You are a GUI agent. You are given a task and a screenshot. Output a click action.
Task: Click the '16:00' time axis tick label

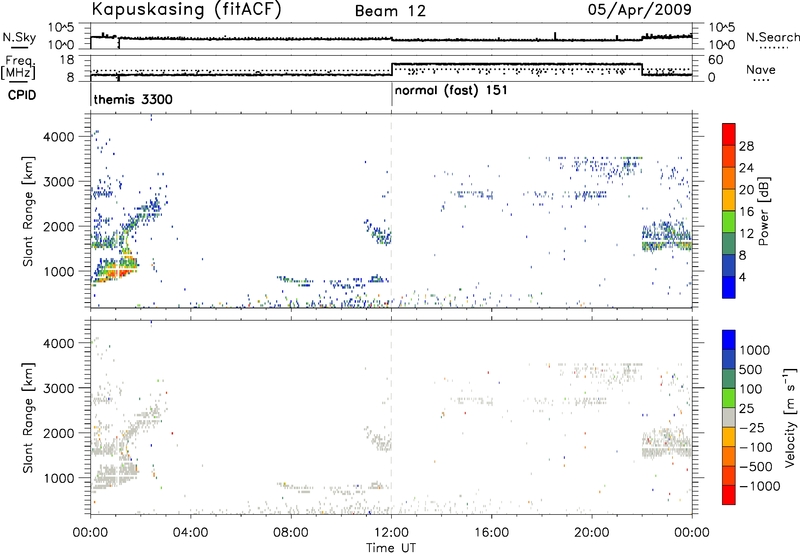(491, 533)
